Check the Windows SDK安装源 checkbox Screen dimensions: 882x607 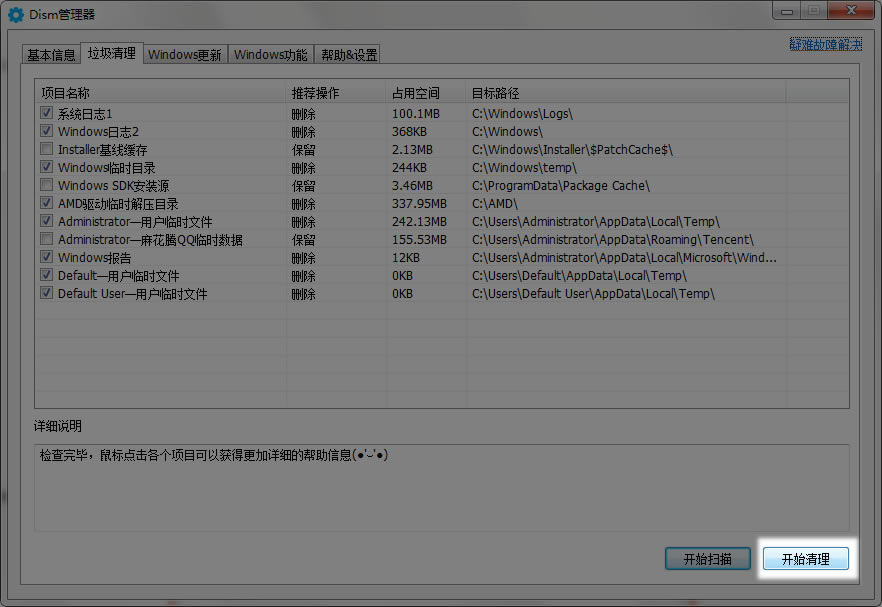47,185
